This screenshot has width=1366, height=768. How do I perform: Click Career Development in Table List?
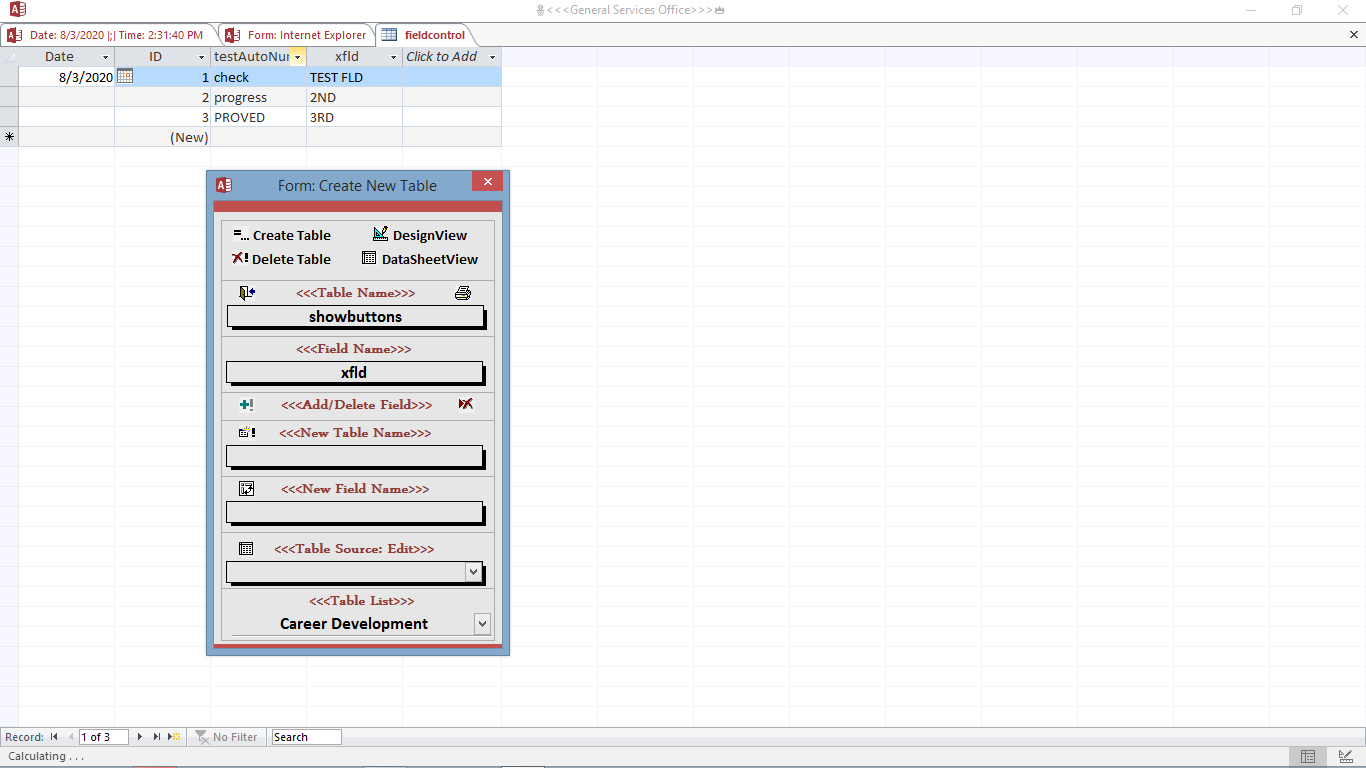coord(354,624)
